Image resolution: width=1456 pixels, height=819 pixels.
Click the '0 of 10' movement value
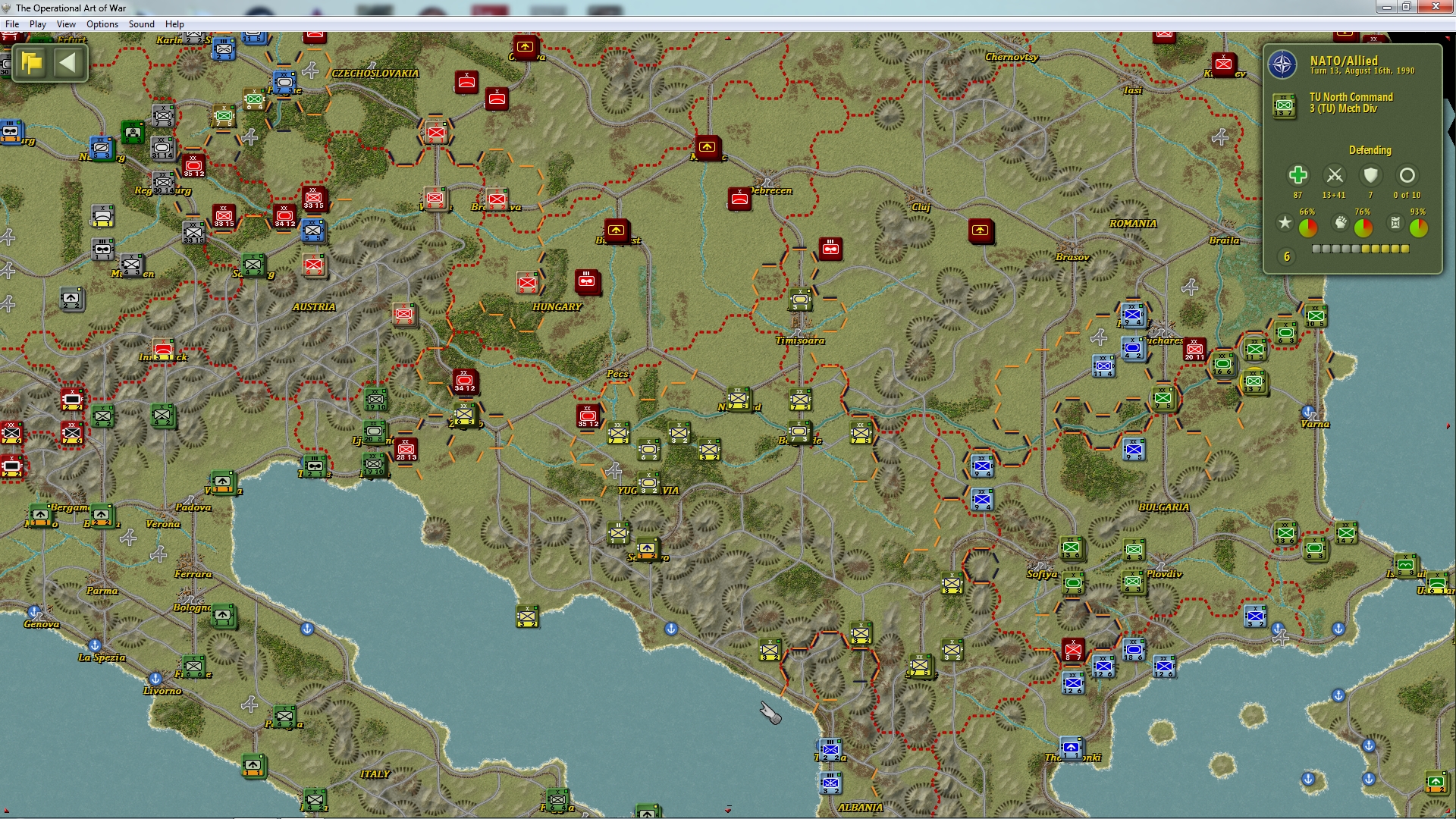[1407, 195]
